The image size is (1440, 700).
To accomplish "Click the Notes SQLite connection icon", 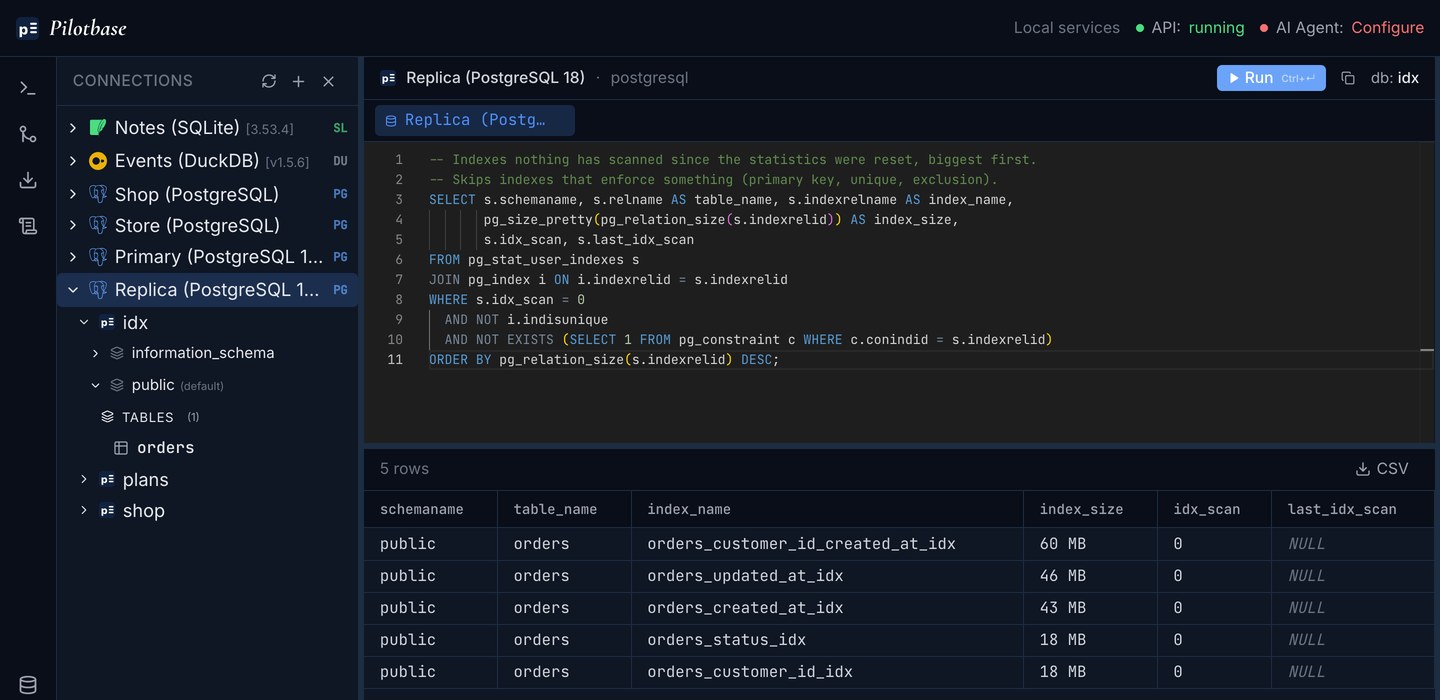I will (x=98, y=128).
